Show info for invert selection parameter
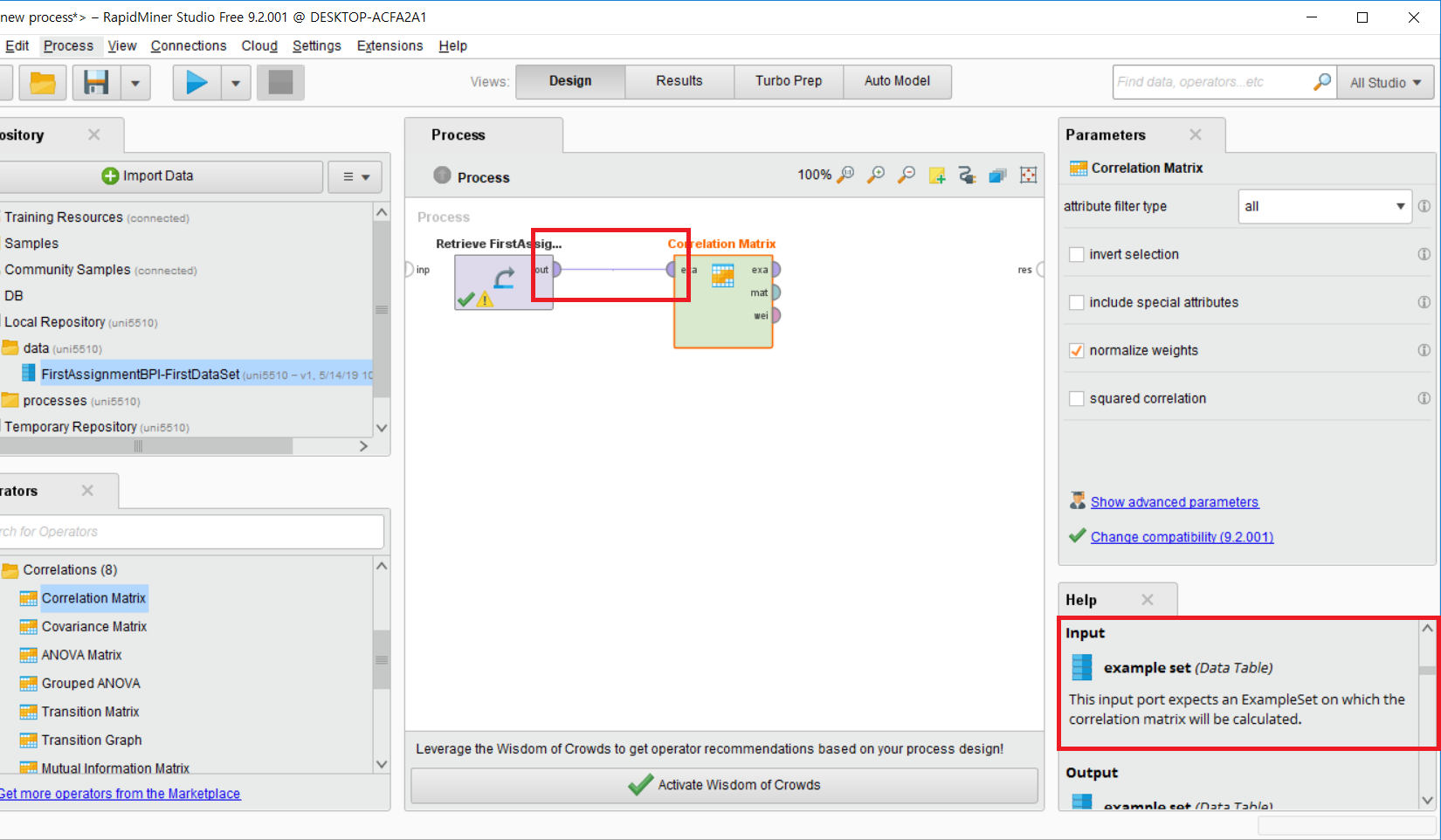This screenshot has width=1441, height=840. (1424, 254)
